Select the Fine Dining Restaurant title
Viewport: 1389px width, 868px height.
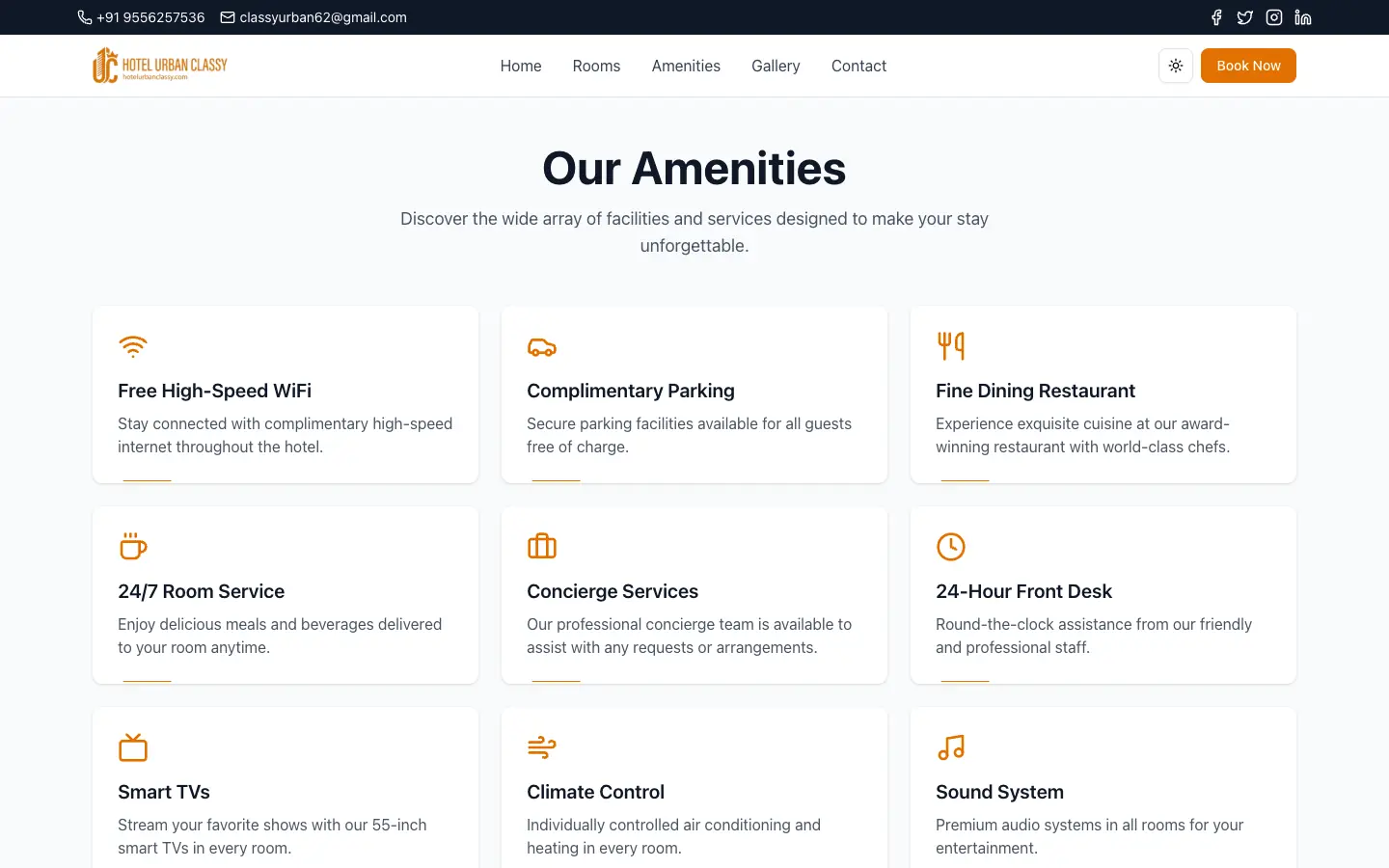point(1035,391)
